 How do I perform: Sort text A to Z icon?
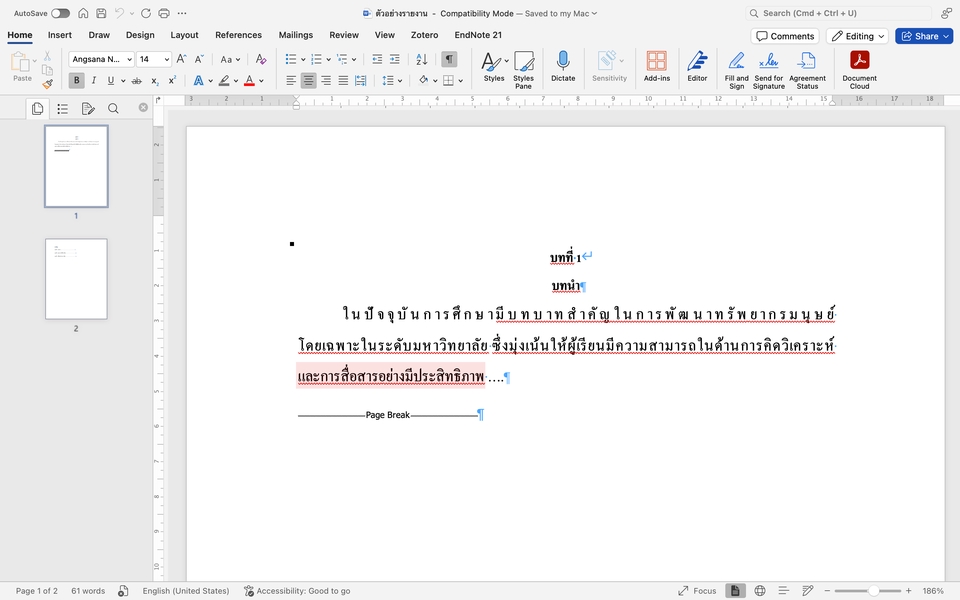[x=422, y=59]
